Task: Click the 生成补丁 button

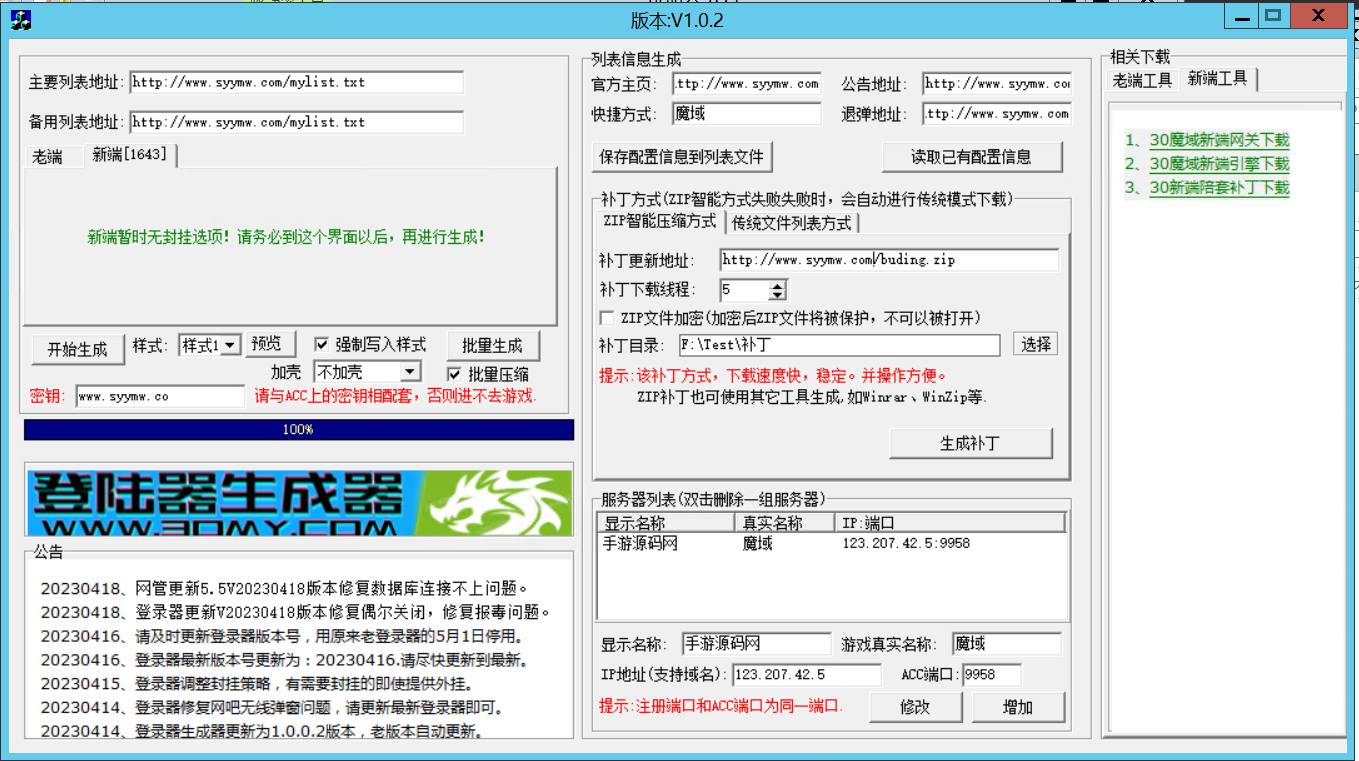Action: (x=970, y=443)
